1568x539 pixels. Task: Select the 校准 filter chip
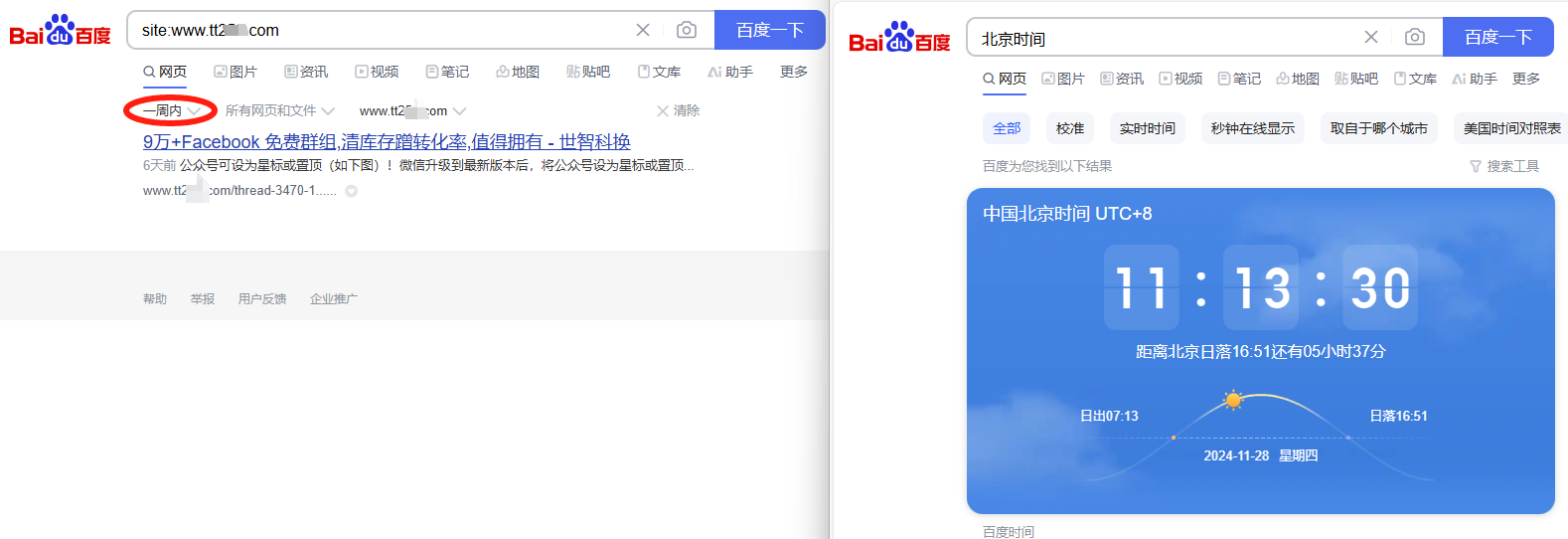1070,128
